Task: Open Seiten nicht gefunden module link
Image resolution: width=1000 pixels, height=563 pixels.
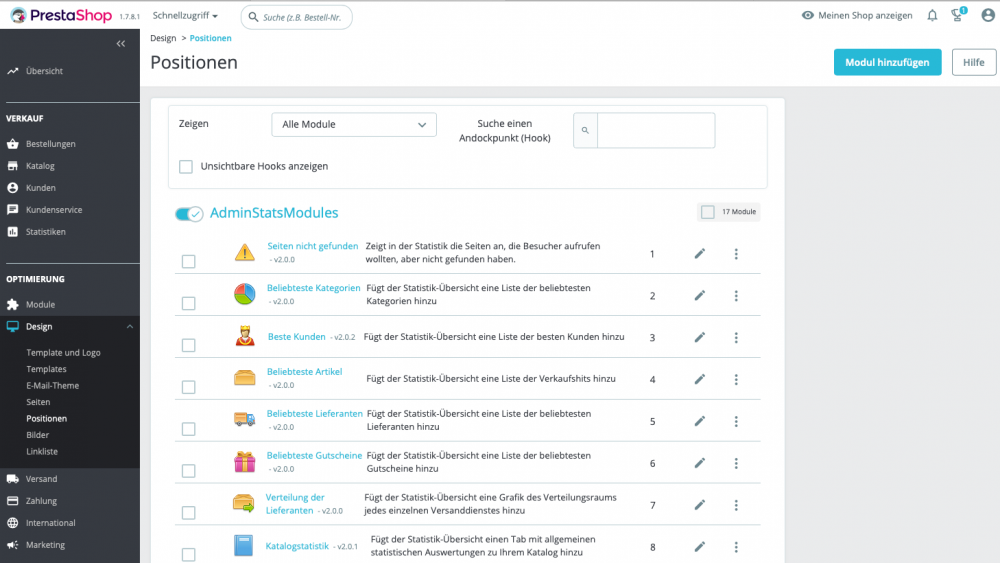Action: (x=312, y=246)
